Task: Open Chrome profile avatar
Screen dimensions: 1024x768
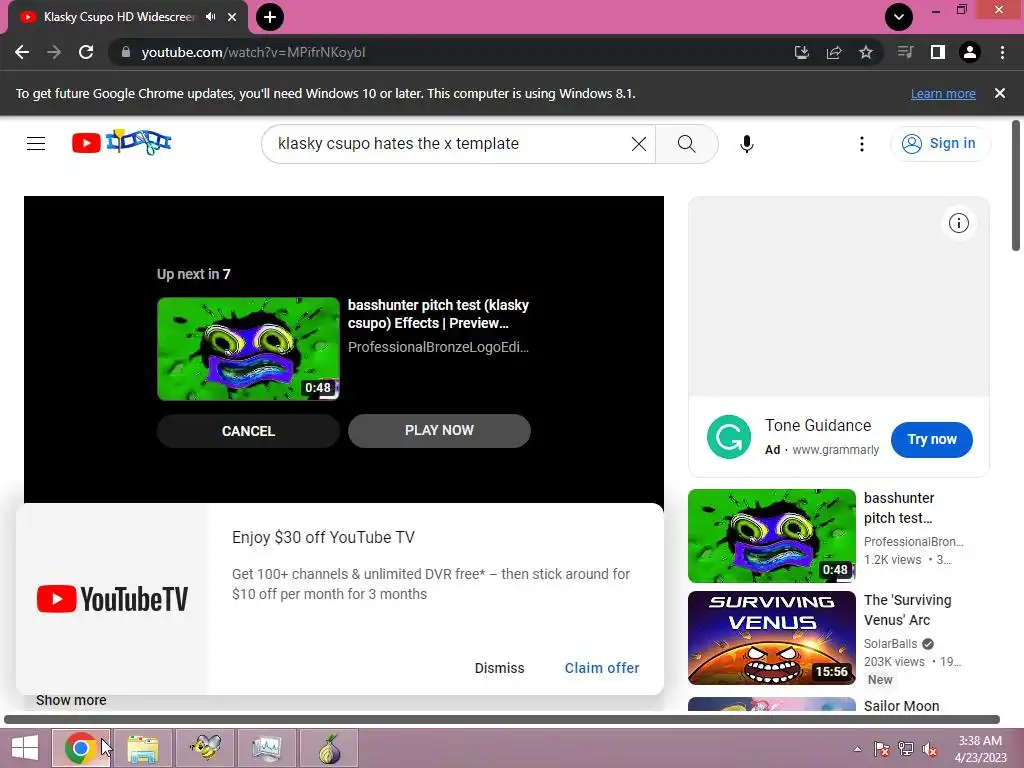Action: pos(970,52)
